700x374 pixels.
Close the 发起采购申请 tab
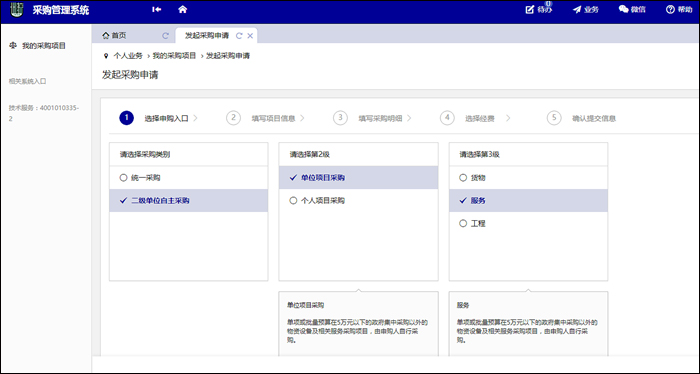250,36
